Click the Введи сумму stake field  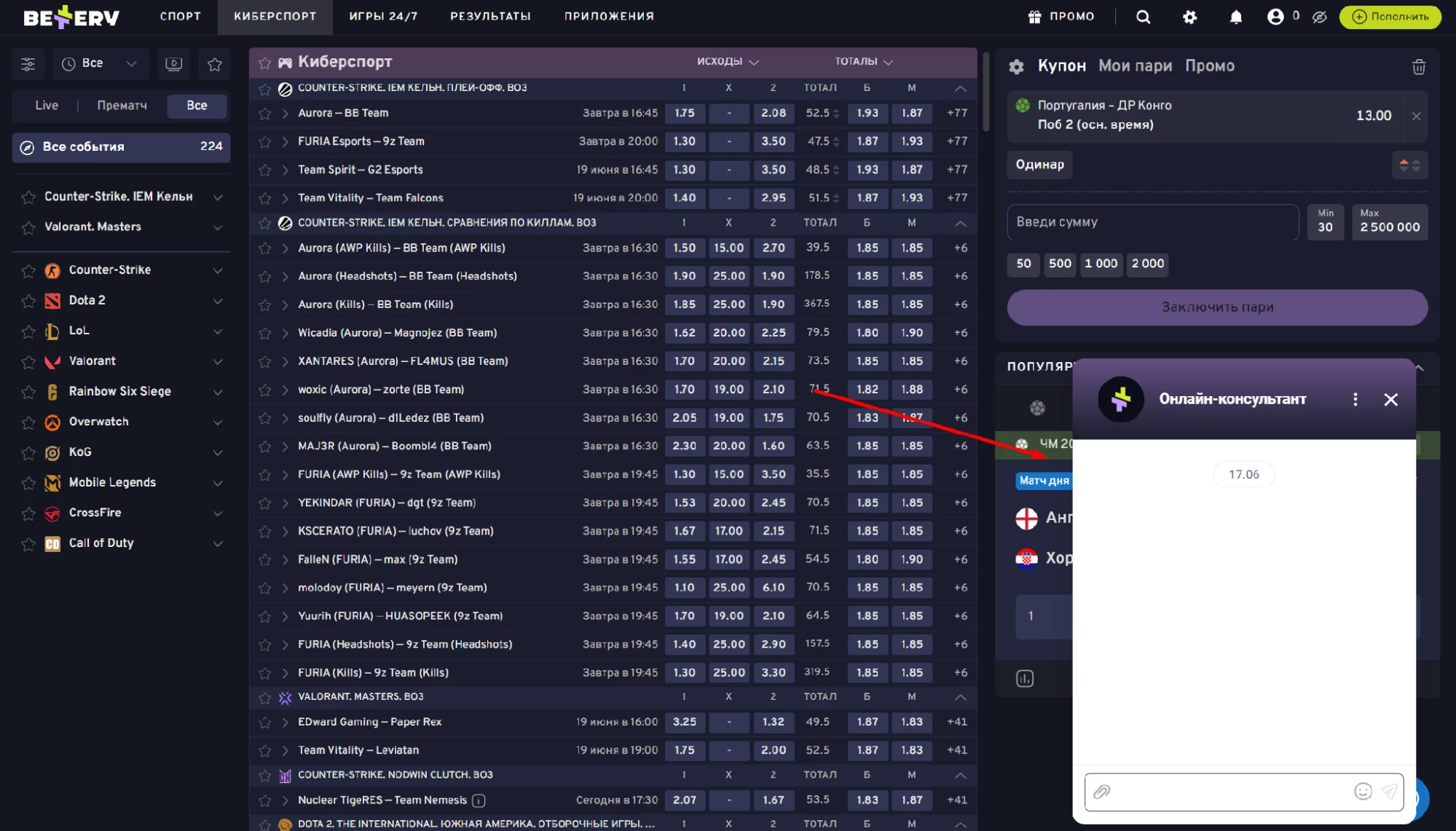click(1153, 222)
